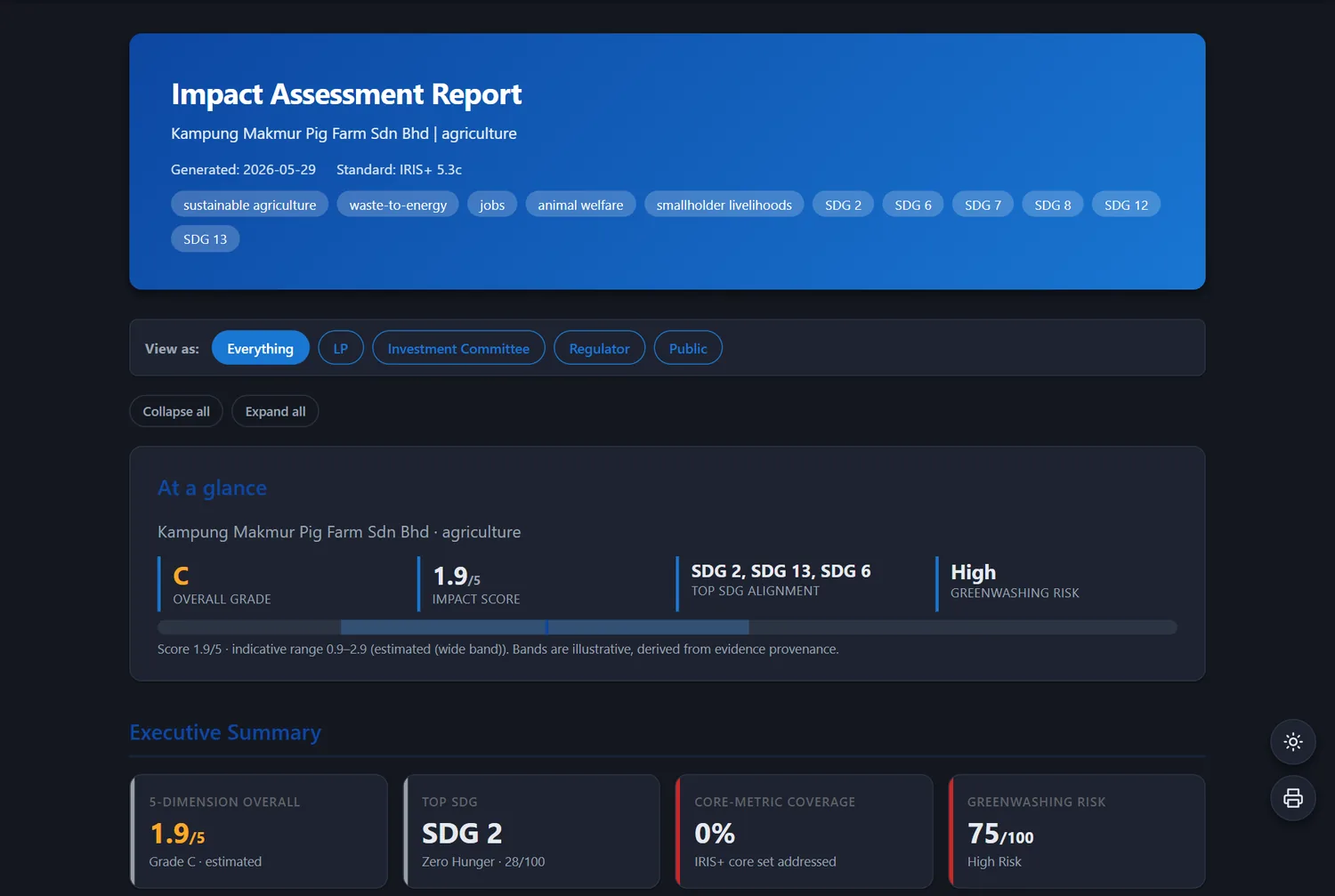Collapse all report sections

click(176, 411)
